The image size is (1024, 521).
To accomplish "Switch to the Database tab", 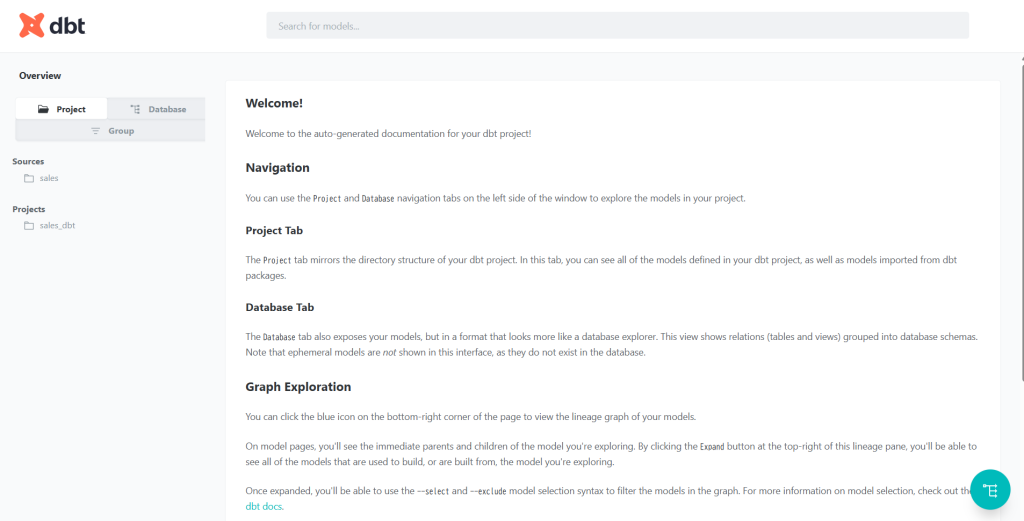I will pos(157,109).
